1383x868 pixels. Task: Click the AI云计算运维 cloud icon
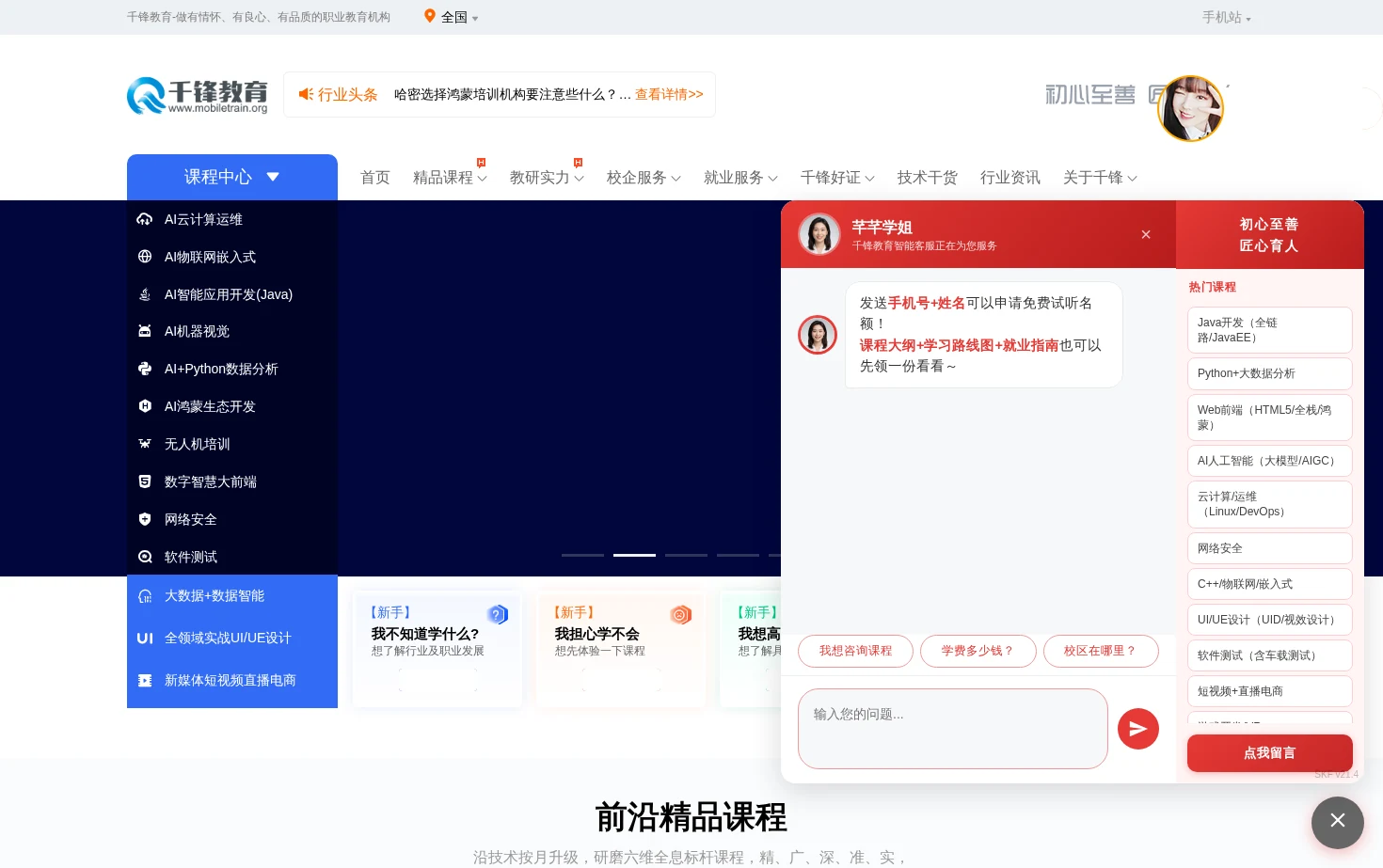[145, 219]
